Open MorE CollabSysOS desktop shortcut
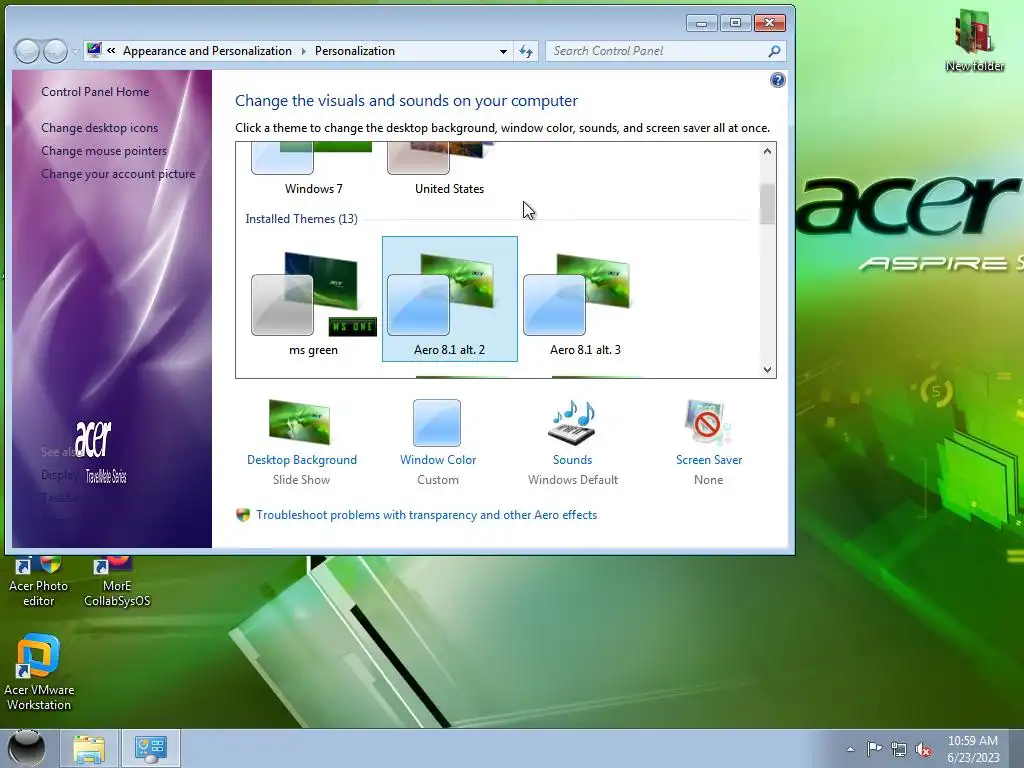This screenshot has width=1024, height=768. tap(117, 583)
